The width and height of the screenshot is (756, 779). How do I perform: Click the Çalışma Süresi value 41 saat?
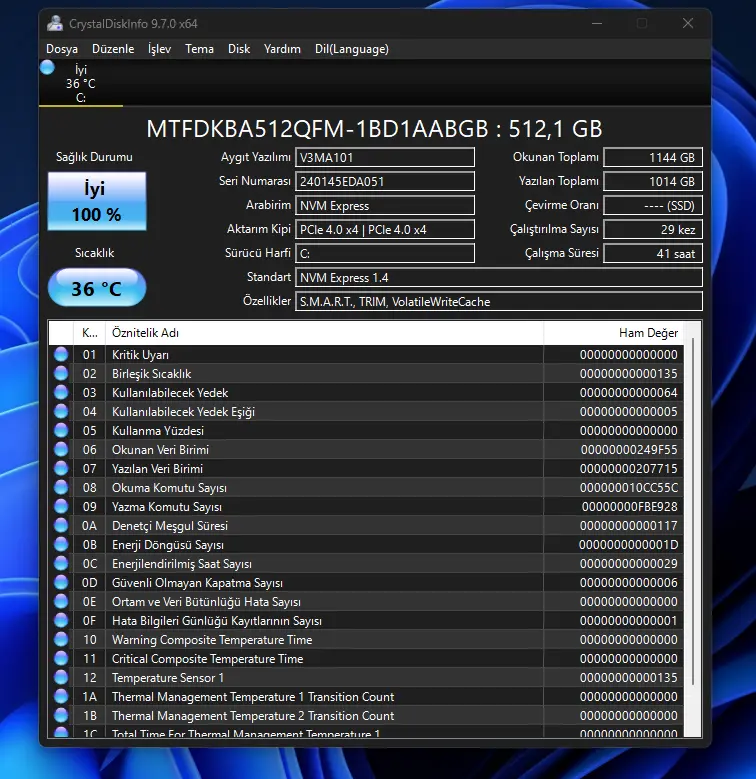click(653, 253)
